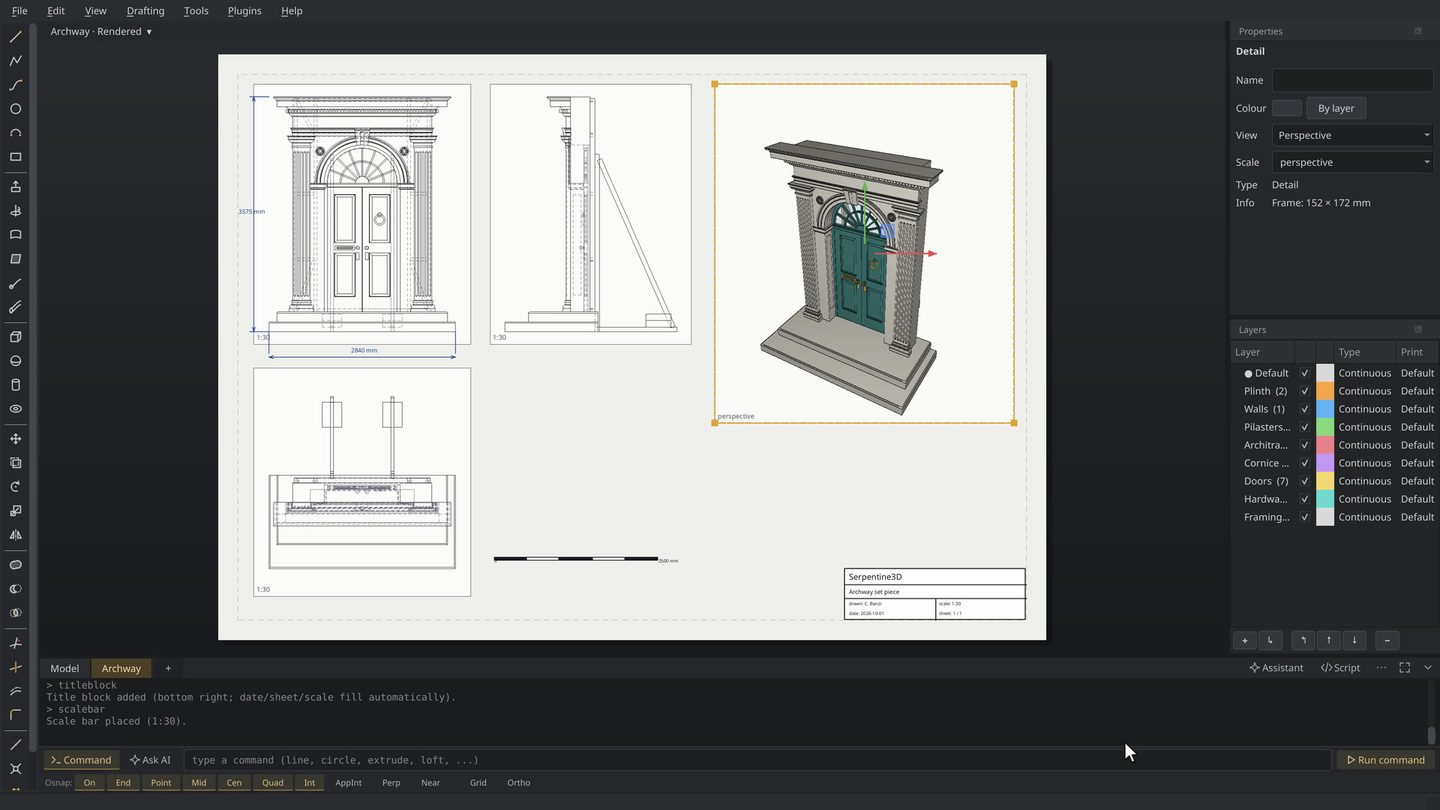Toggle the End osnap option
This screenshot has height=810, width=1440.
[123, 783]
